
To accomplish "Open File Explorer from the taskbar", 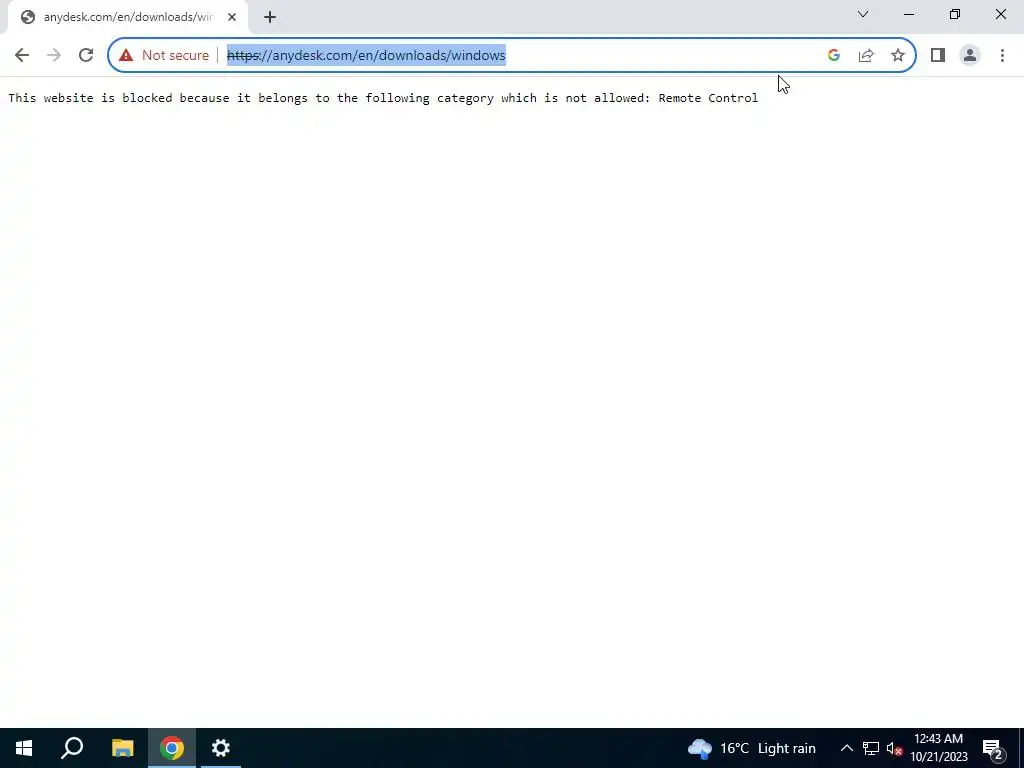I will point(122,748).
